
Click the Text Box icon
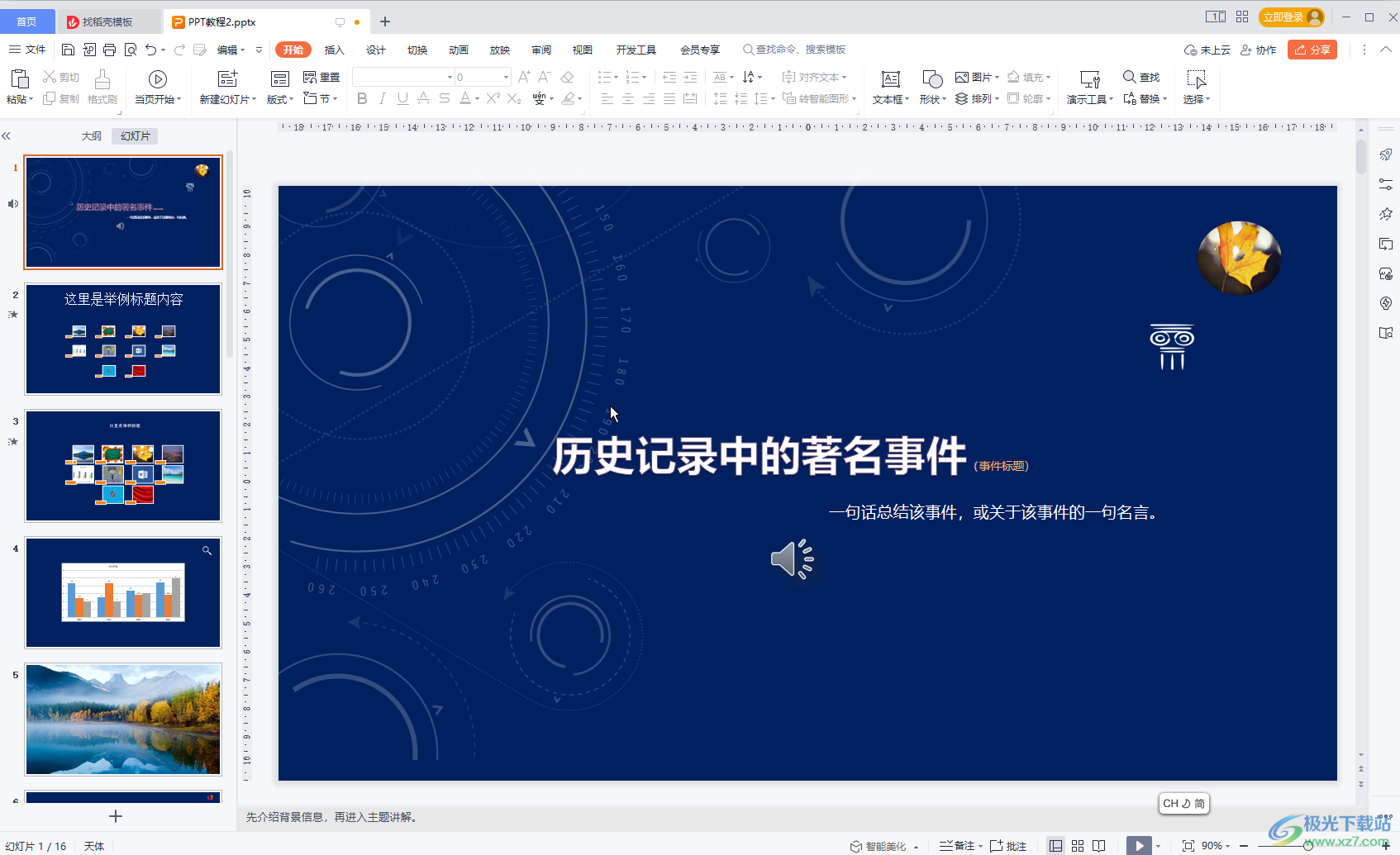(x=890, y=79)
